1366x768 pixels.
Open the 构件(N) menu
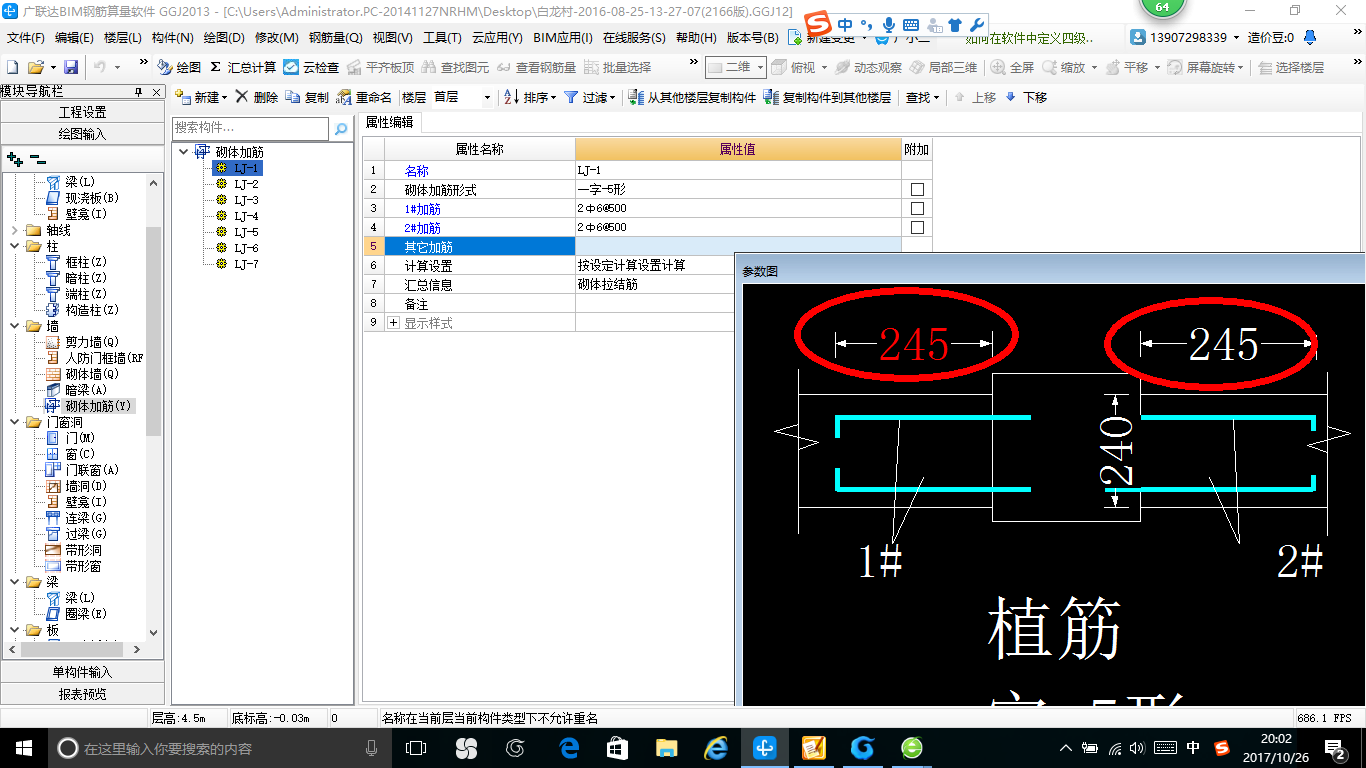(x=172, y=38)
